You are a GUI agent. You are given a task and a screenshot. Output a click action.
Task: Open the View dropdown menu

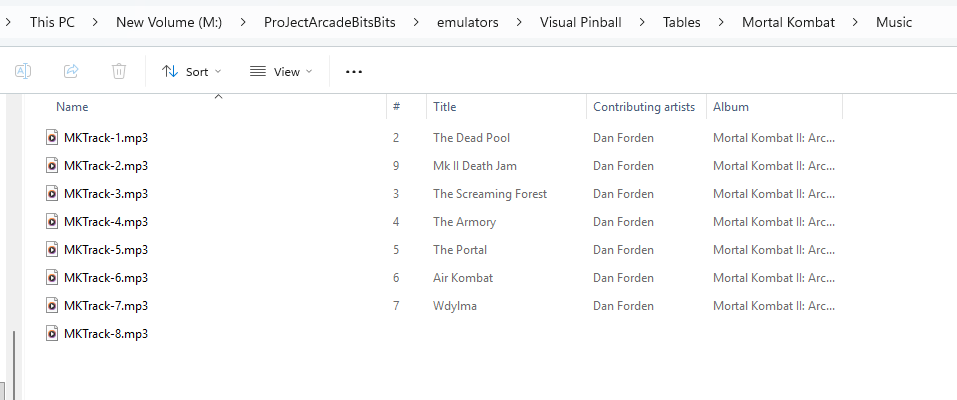[281, 71]
